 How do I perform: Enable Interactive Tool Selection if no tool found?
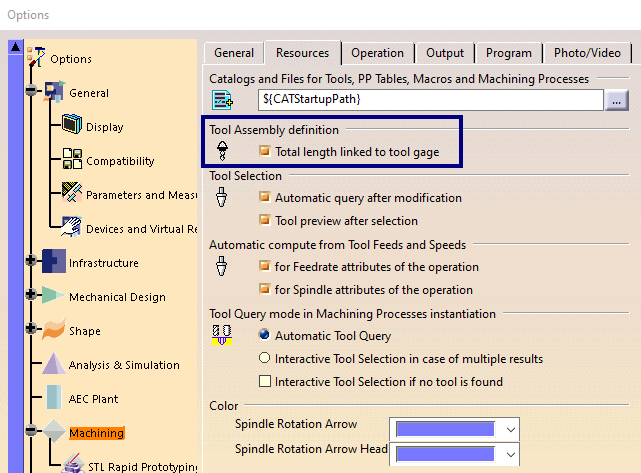(x=265, y=381)
